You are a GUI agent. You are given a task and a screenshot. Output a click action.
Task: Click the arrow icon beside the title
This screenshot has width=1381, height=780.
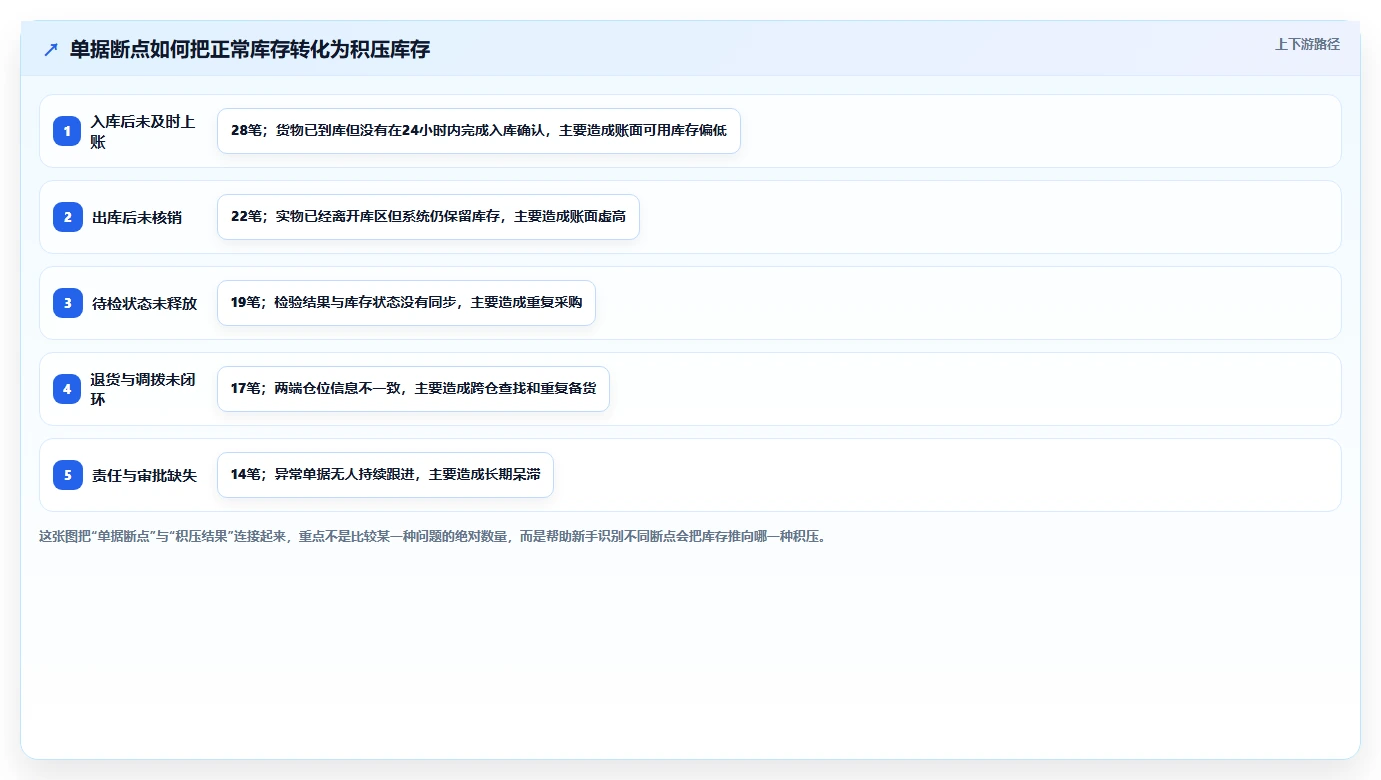point(51,49)
